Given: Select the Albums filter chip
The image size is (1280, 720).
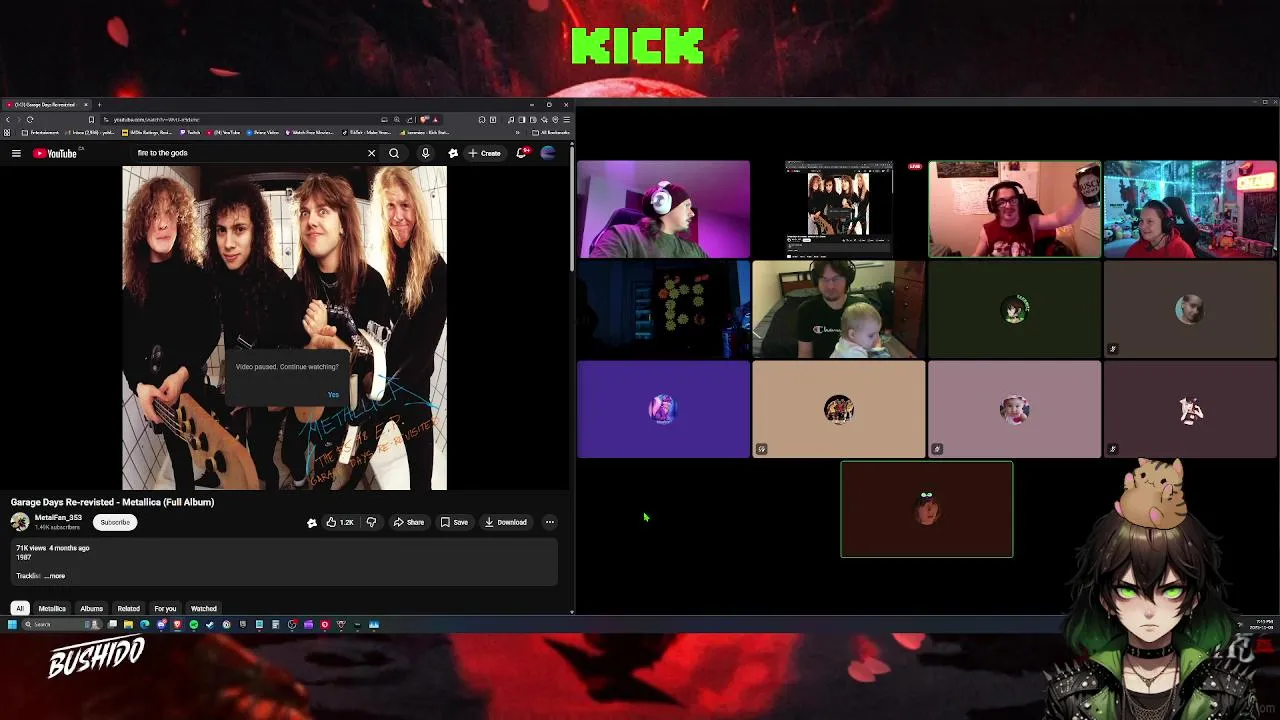Looking at the screenshot, I should [91, 608].
